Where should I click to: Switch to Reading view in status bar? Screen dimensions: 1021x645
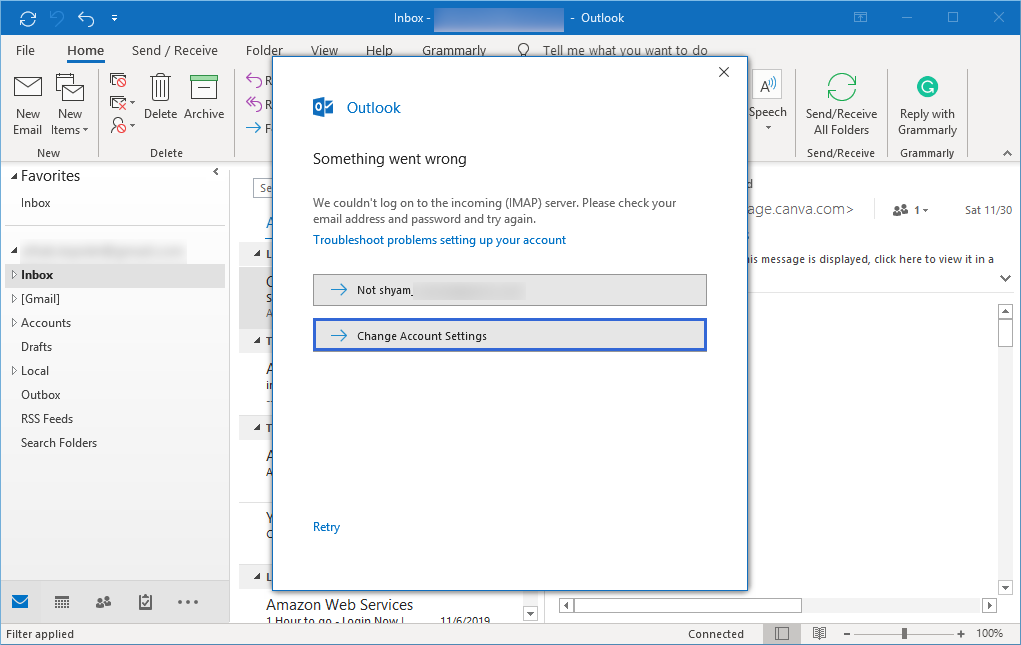819,633
